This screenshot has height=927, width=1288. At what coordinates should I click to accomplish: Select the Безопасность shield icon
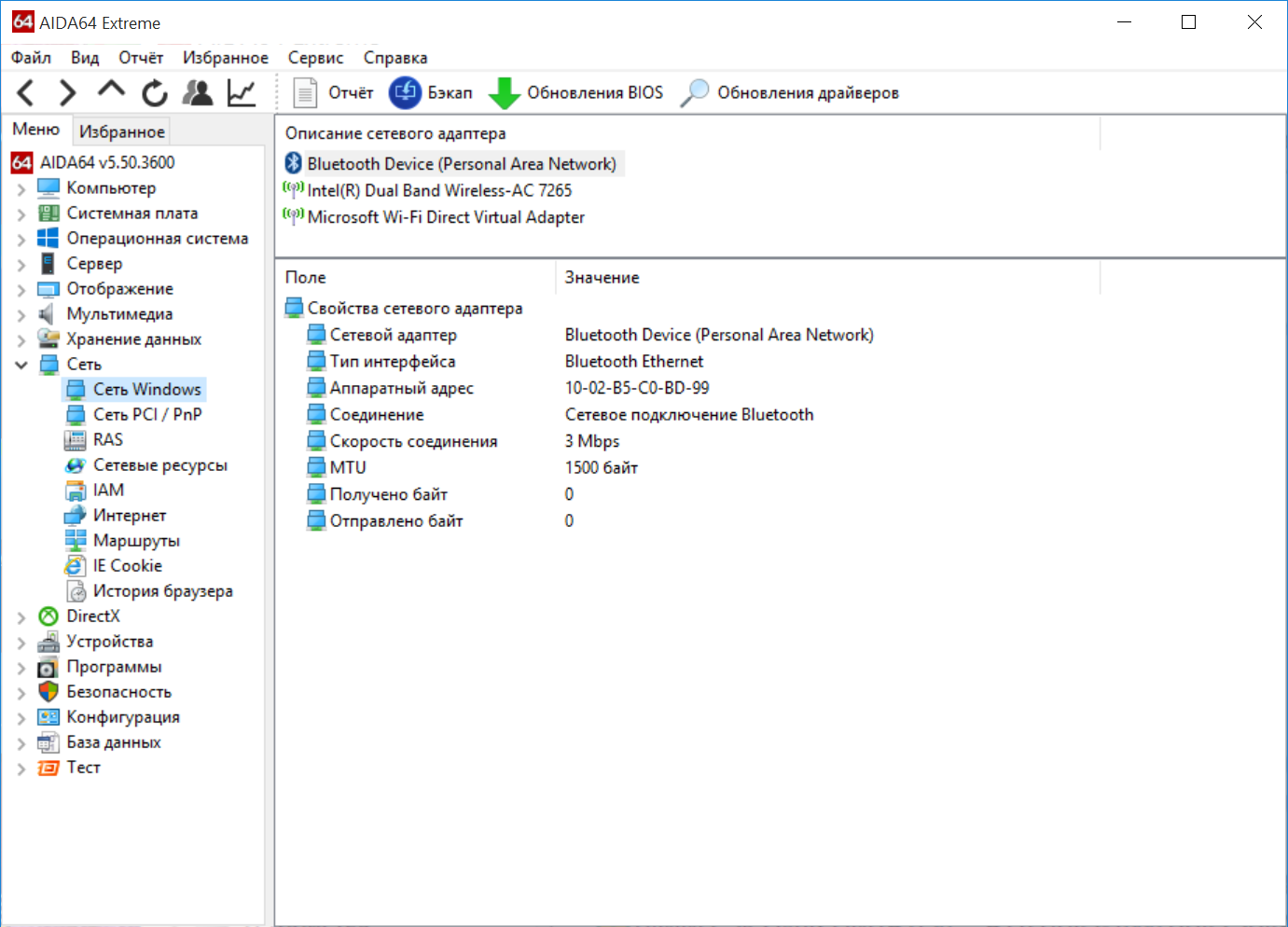(x=48, y=691)
